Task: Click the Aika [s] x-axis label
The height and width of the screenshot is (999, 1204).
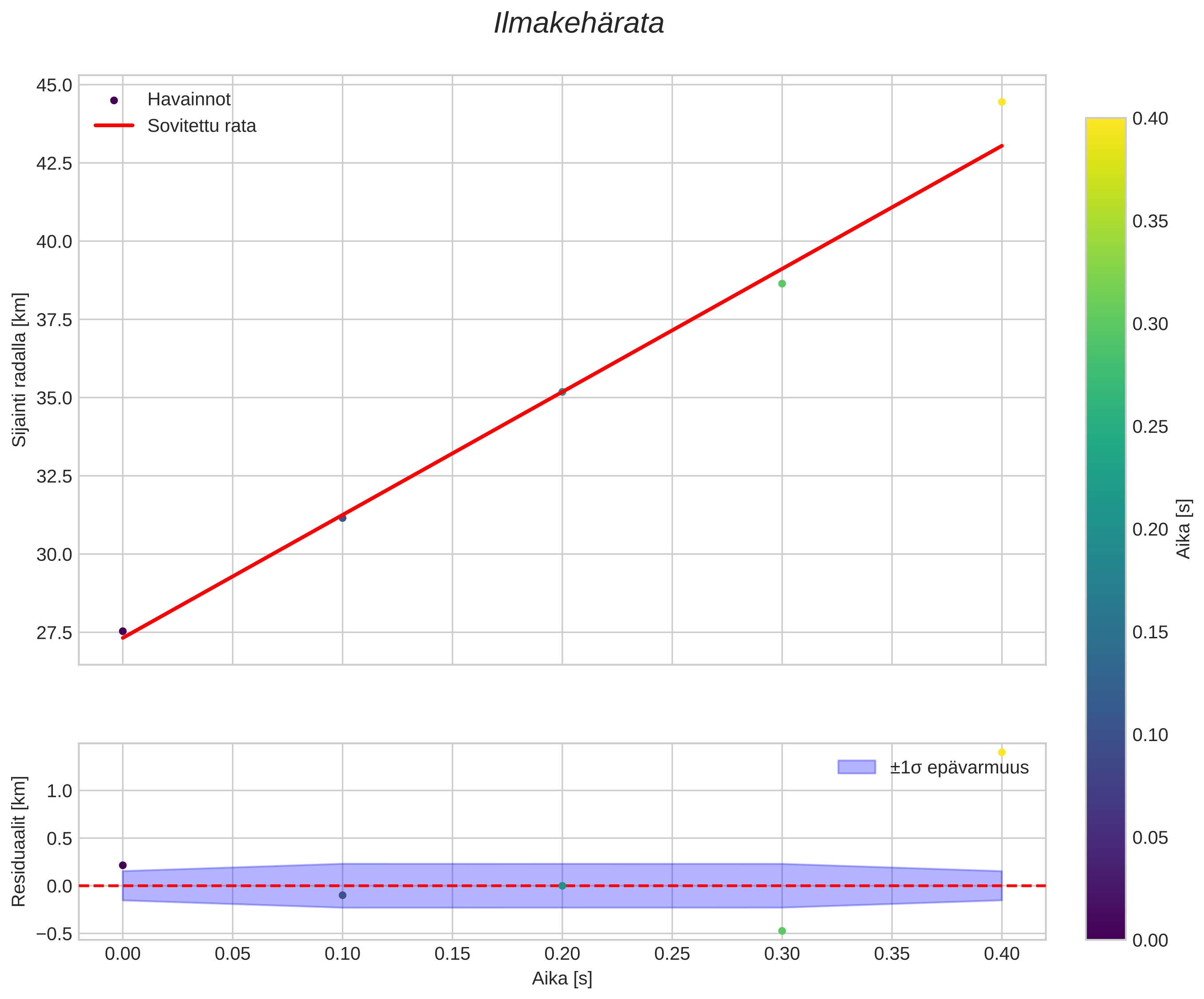Action: click(562, 979)
